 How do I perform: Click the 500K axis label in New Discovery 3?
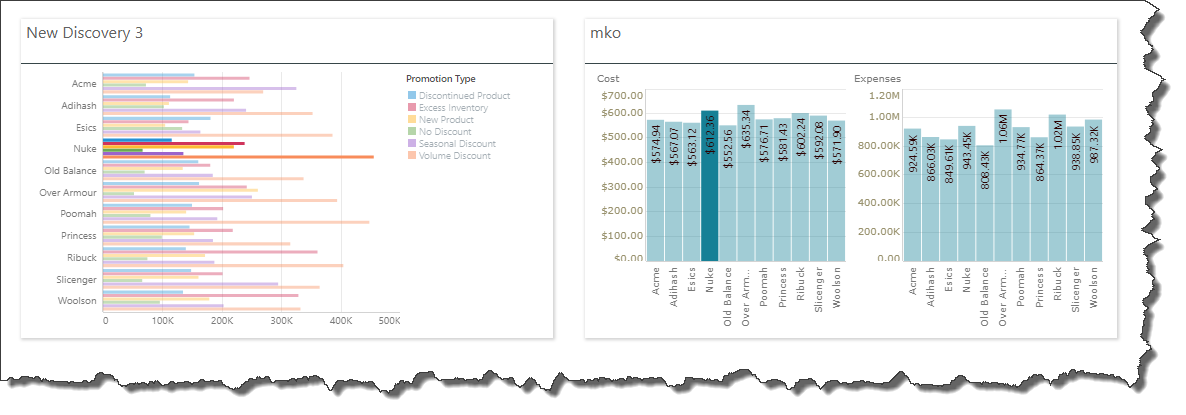(389, 321)
